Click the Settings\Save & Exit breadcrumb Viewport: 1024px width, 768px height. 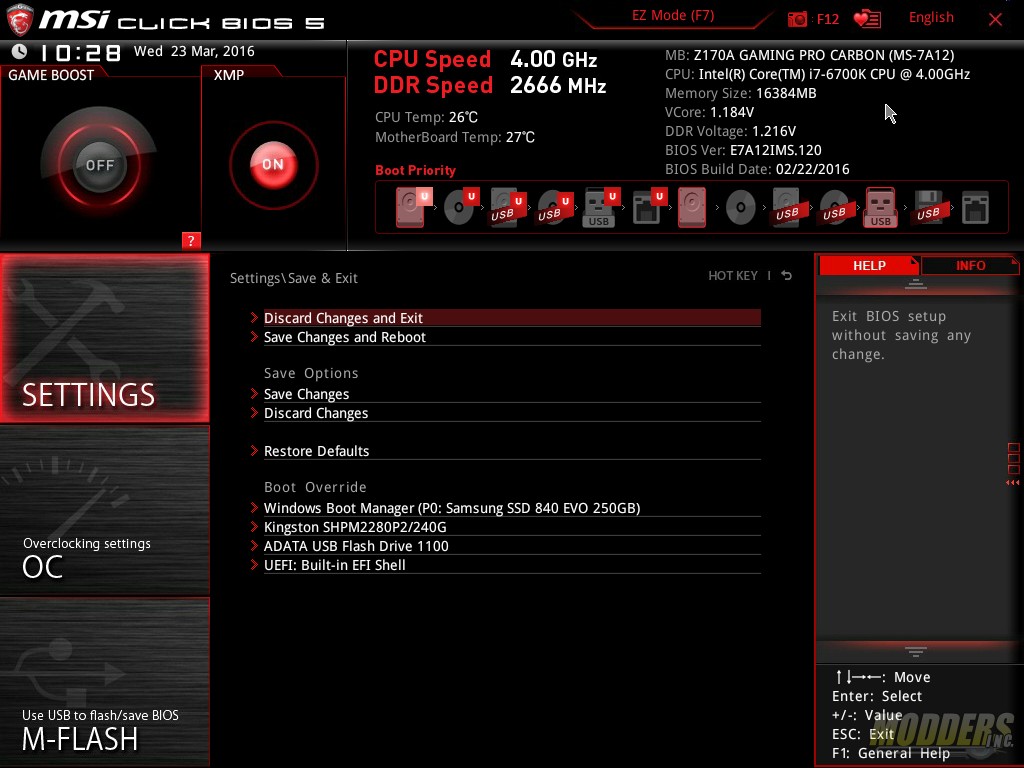tap(294, 278)
